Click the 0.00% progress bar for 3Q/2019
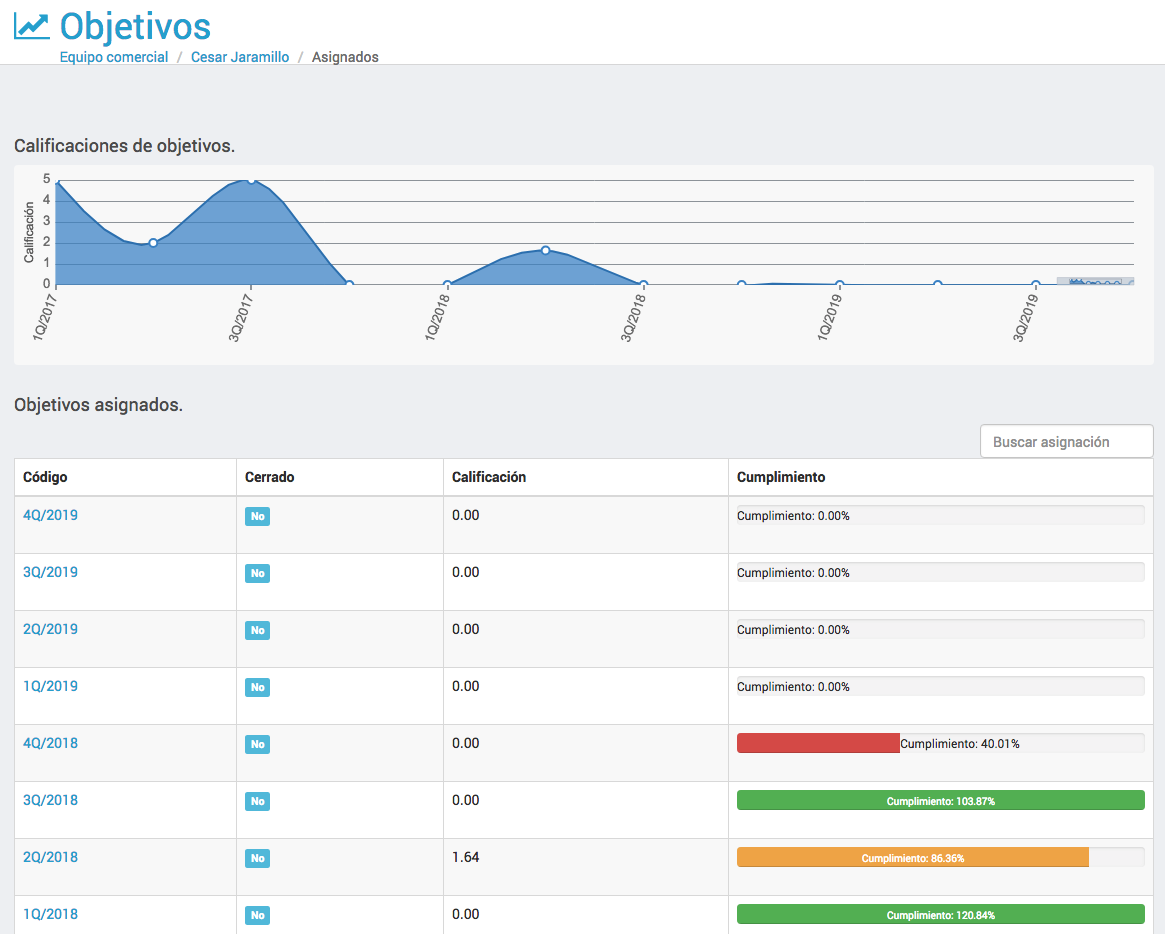Image resolution: width=1165 pixels, height=934 pixels. coord(941,572)
